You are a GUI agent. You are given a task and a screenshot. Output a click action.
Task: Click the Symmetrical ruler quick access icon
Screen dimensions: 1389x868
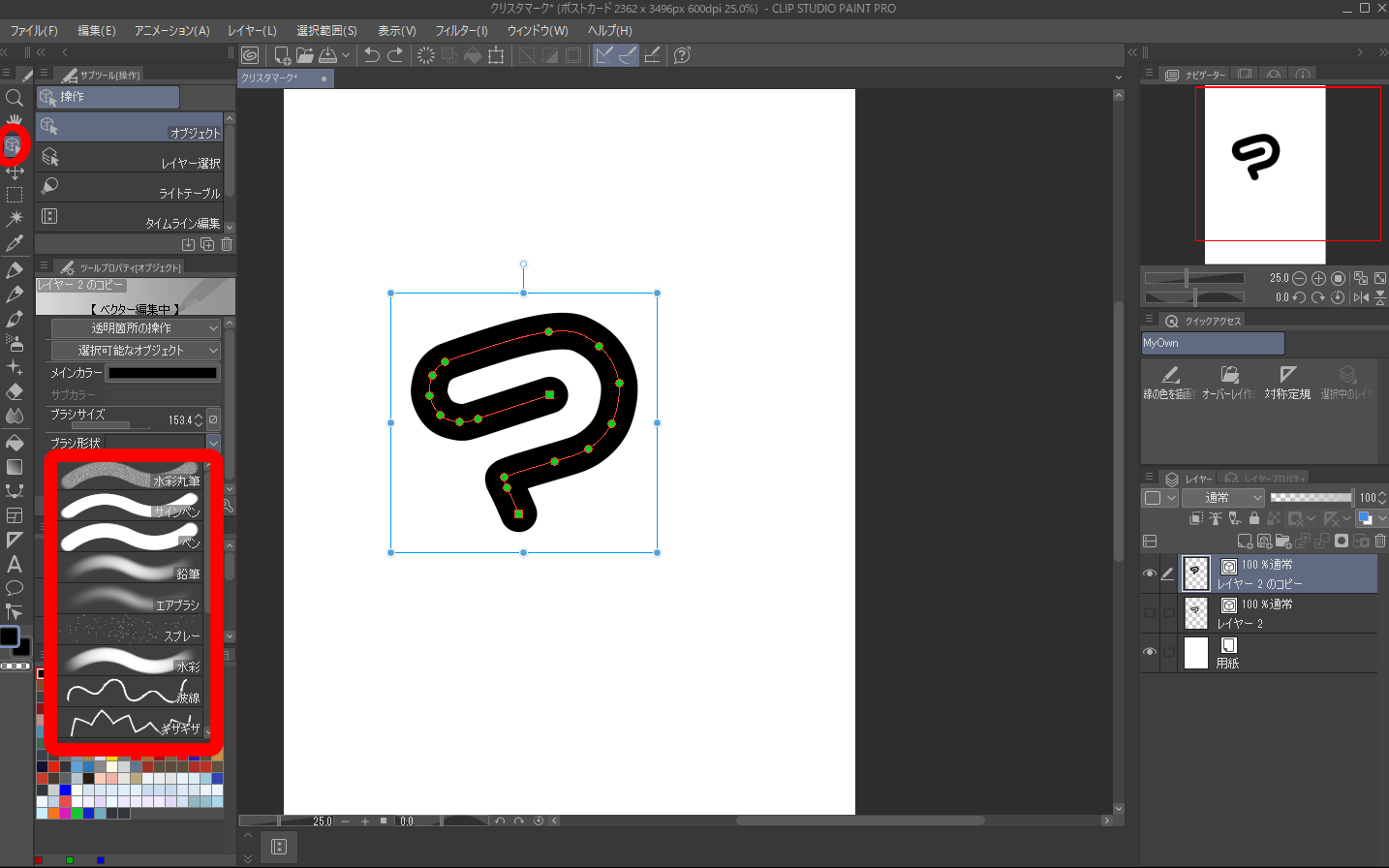(x=1286, y=381)
